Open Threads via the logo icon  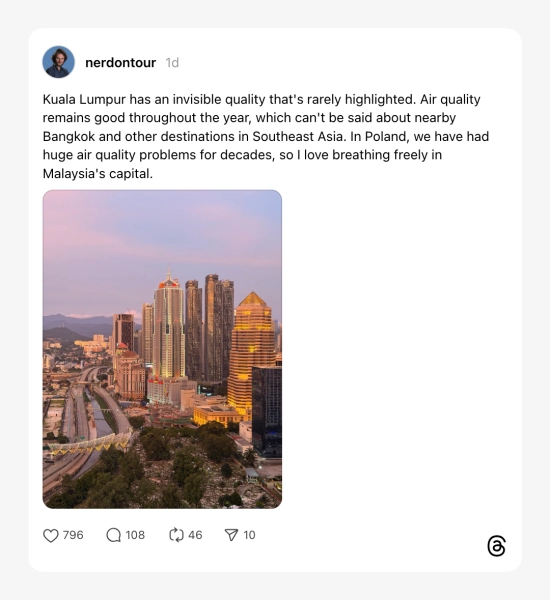point(496,546)
